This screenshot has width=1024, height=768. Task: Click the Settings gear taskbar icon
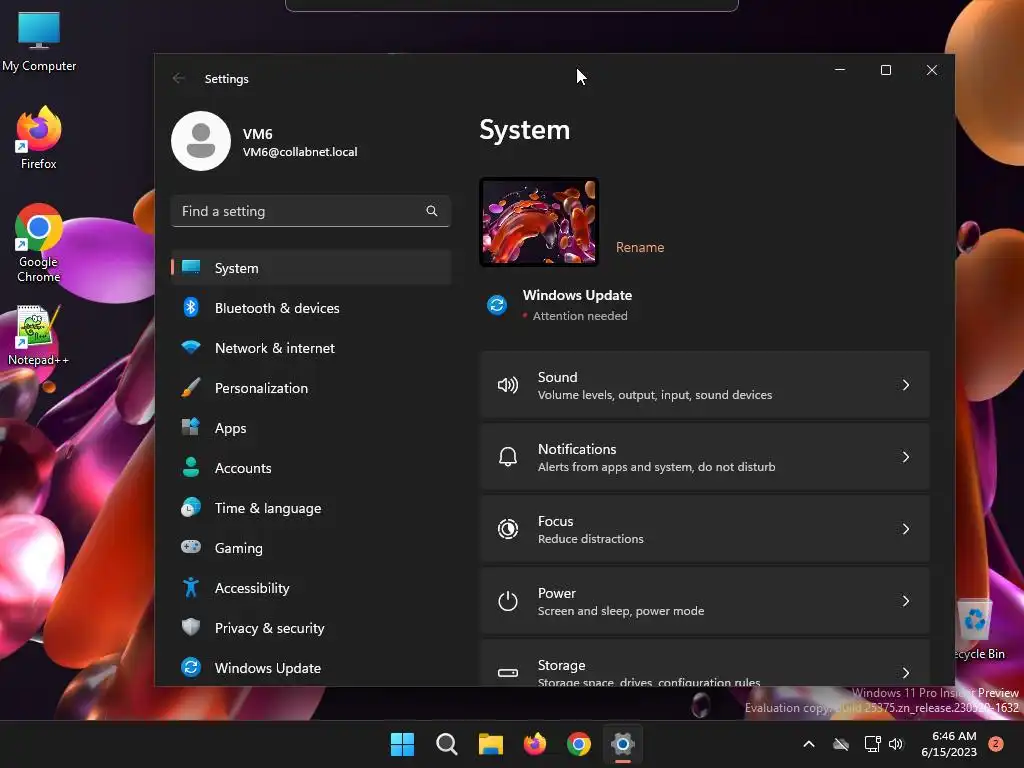coord(623,744)
